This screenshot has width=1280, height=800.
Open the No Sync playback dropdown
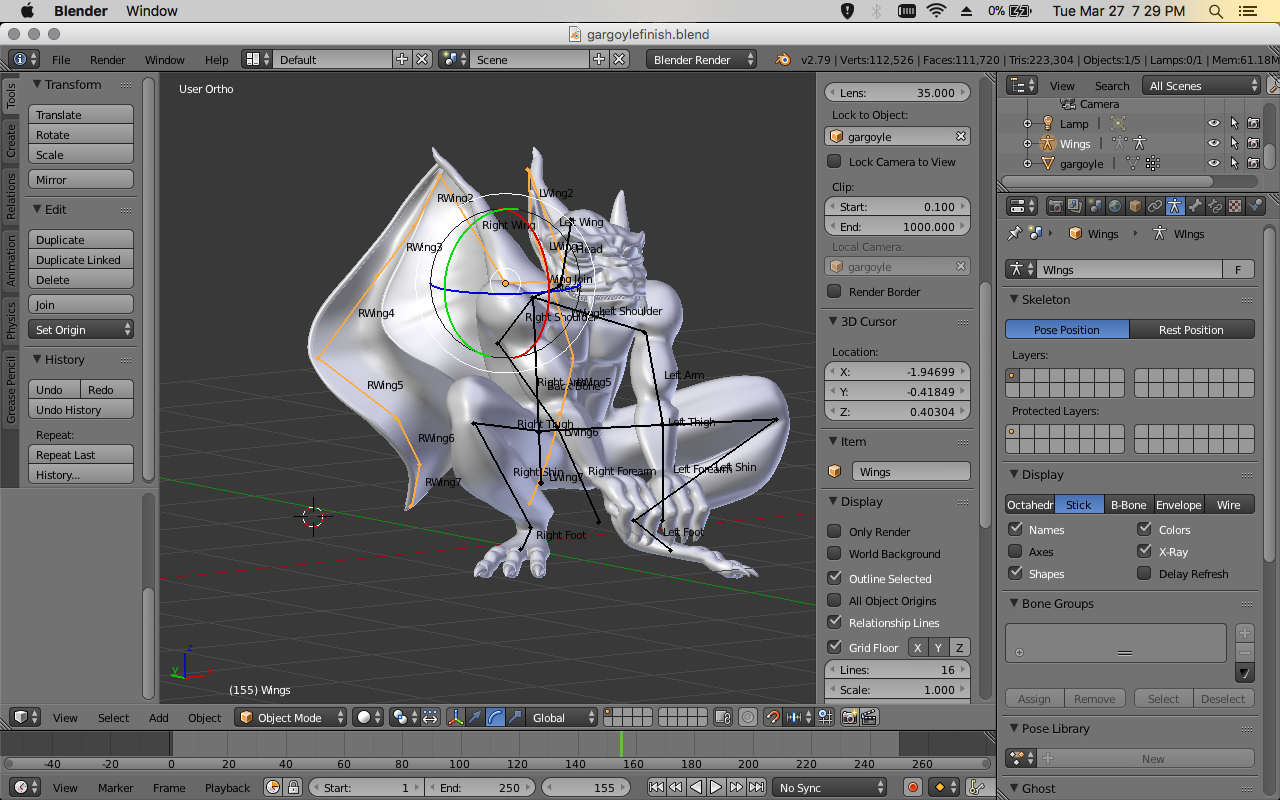click(830, 787)
